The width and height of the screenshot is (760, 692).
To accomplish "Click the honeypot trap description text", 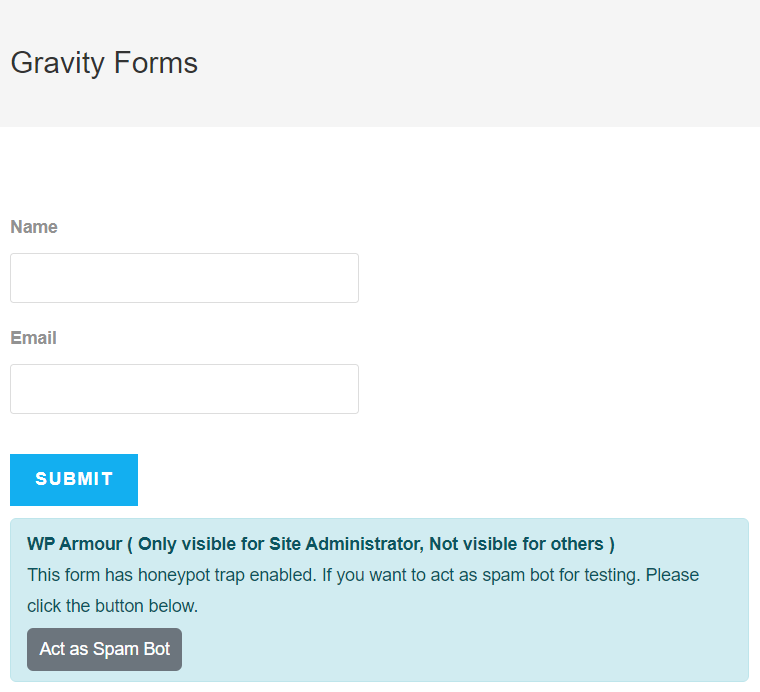I will [362, 575].
